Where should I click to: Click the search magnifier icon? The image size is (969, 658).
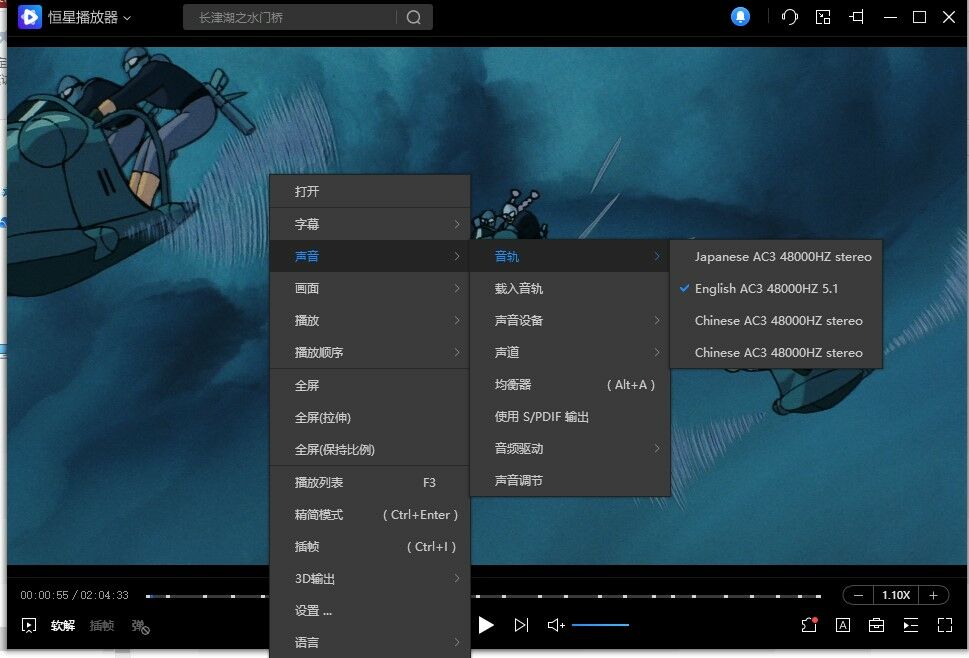coord(413,18)
